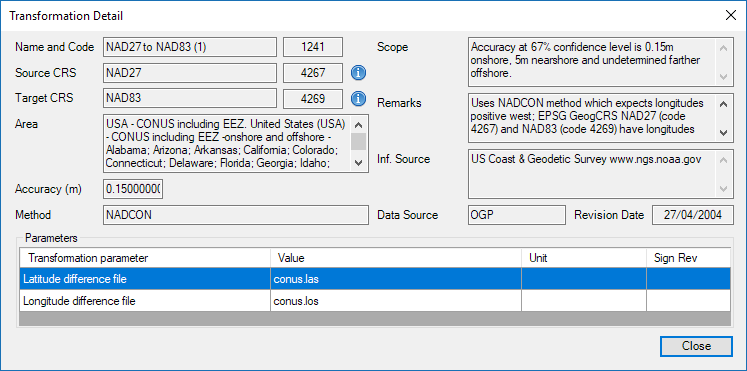Viewport: 747px width, 371px height.
Task: Click Unit cell of Latitude difference file
Action: (x=584, y=279)
